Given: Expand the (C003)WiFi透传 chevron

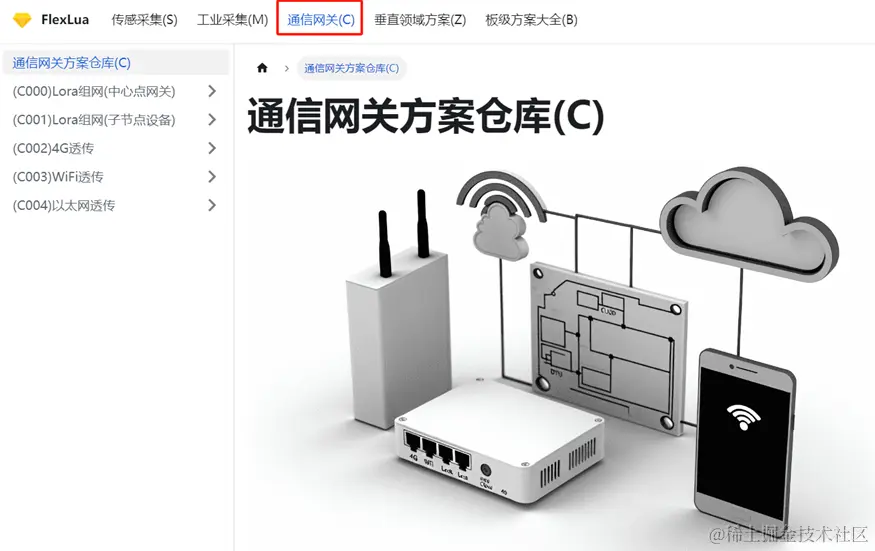Looking at the screenshot, I should pyautogui.click(x=212, y=177).
